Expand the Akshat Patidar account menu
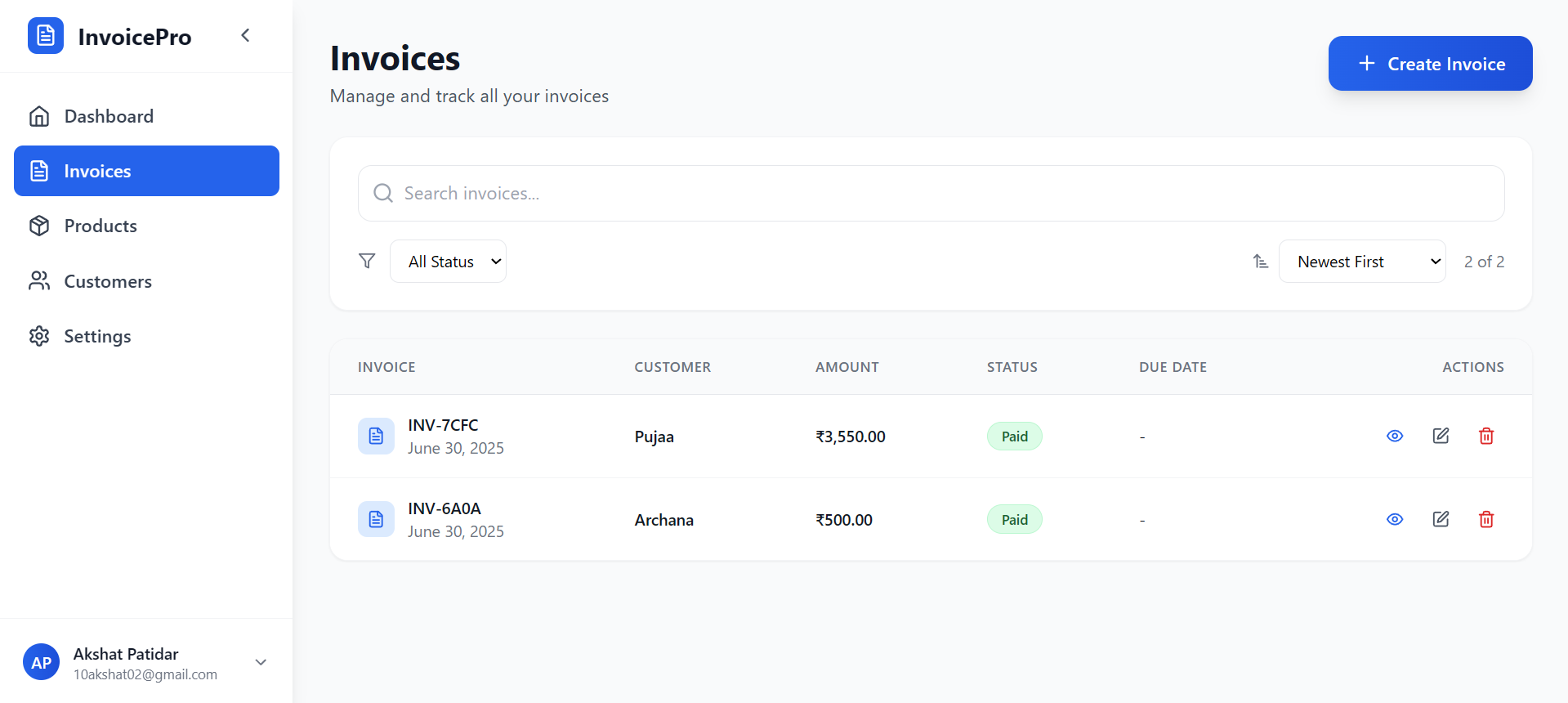Viewport: 1568px width, 703px height. pos(261,662)
